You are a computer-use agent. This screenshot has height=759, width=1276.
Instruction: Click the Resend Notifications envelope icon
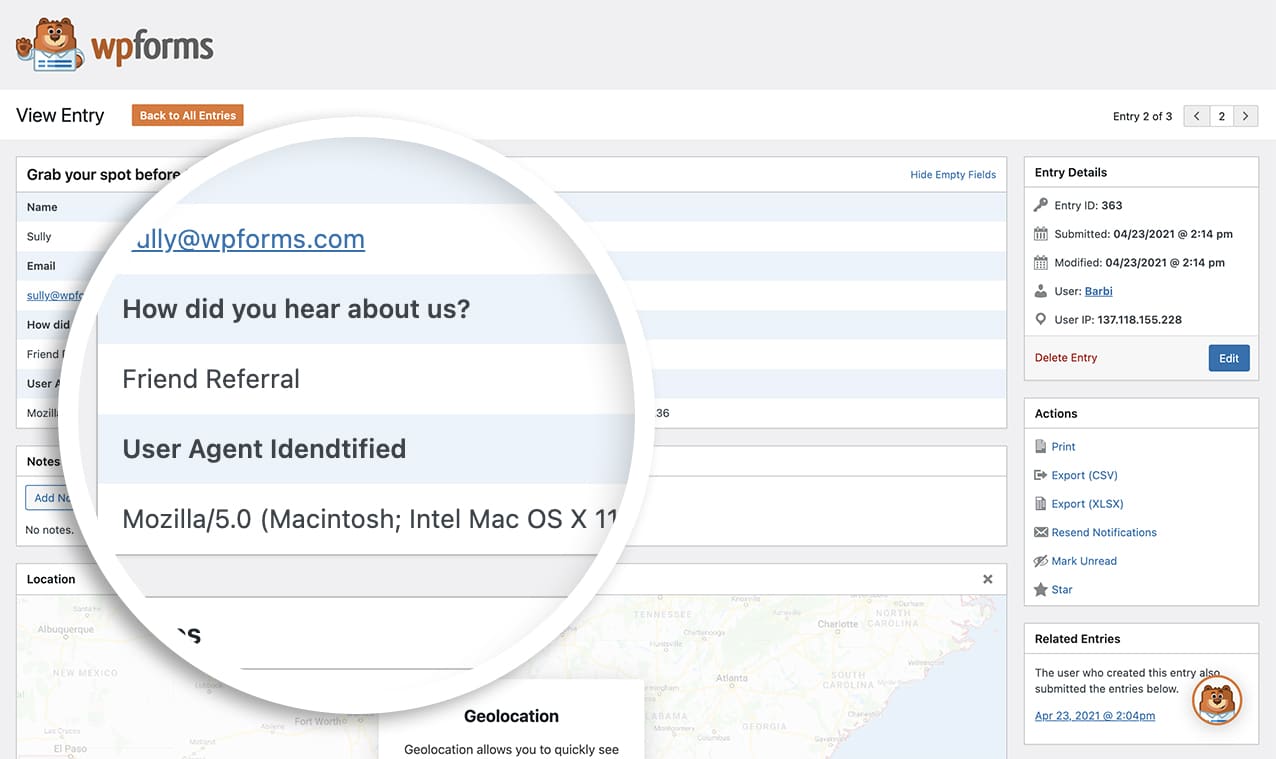coord(1040,532)
